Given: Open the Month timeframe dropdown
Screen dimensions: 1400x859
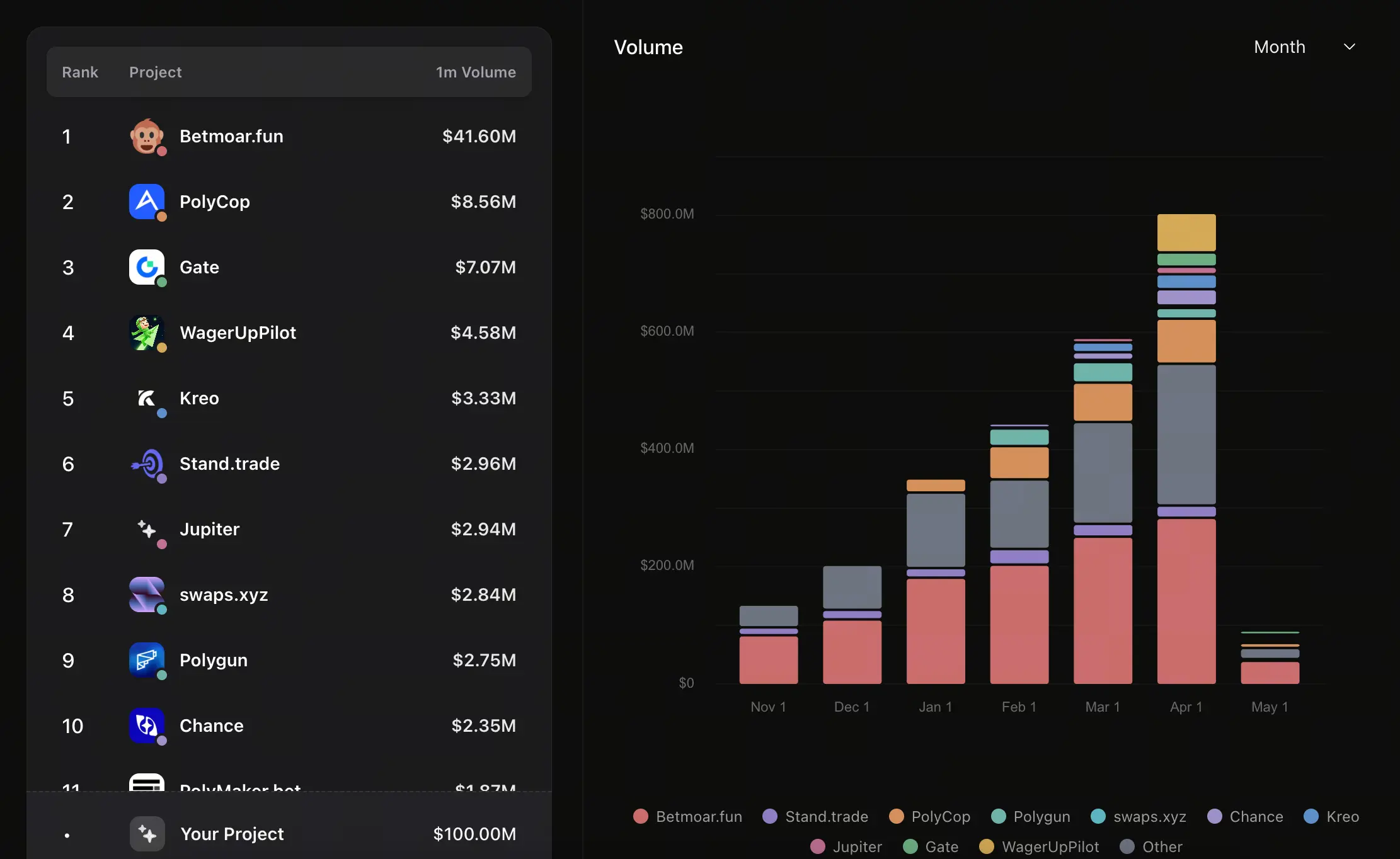Looking at the screenshot, I should click(1304, 47).
